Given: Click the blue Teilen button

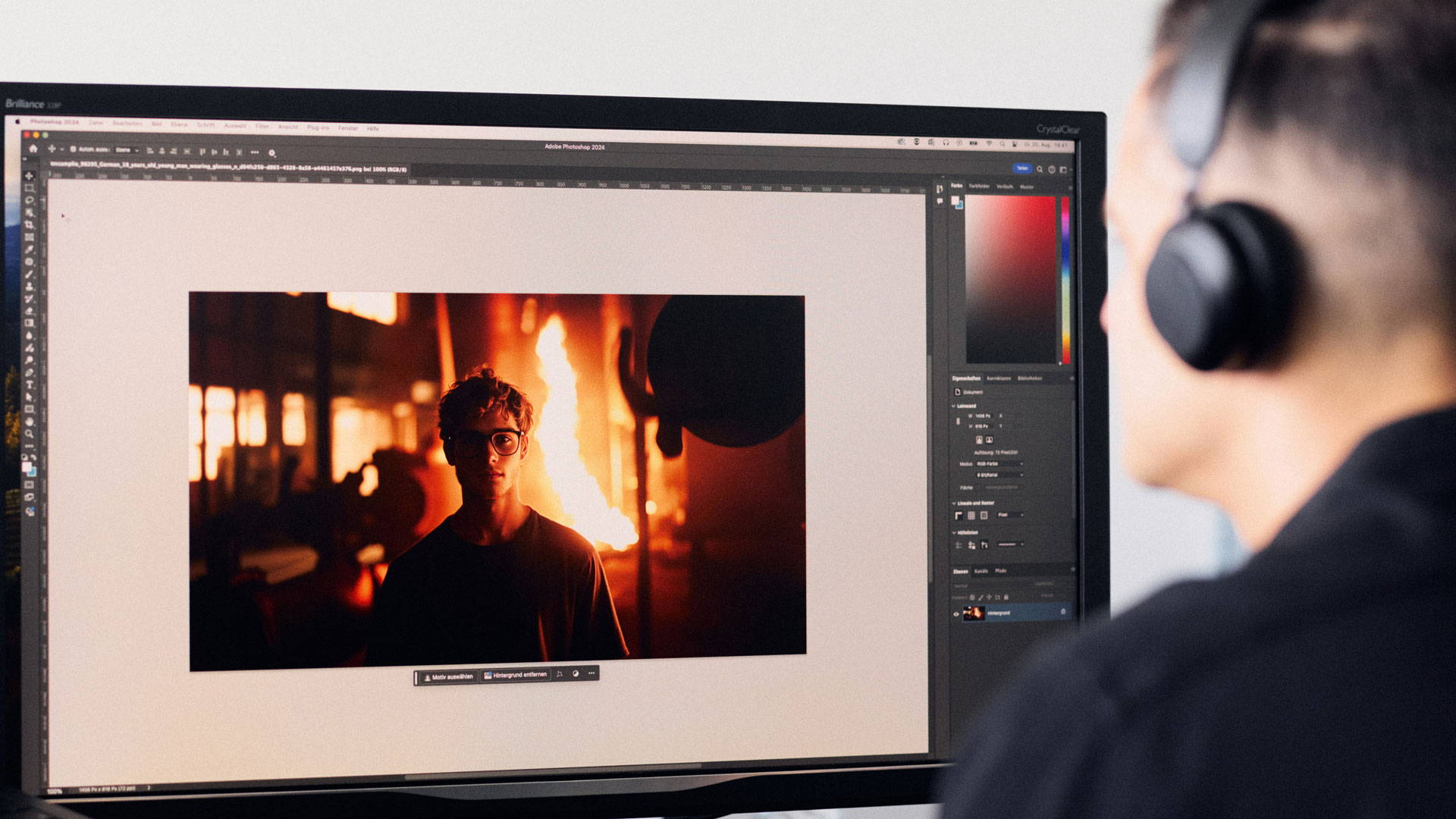Looking at the screenshot, I should (1022, 168).
